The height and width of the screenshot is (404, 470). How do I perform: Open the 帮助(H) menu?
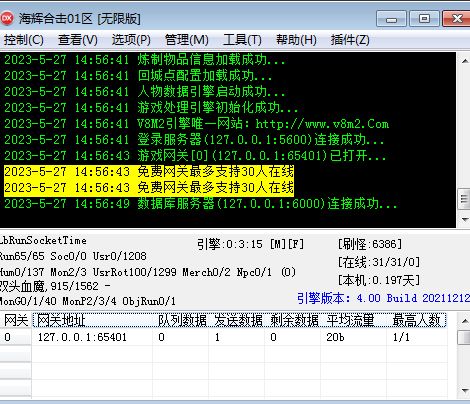[x=296, y=40]
